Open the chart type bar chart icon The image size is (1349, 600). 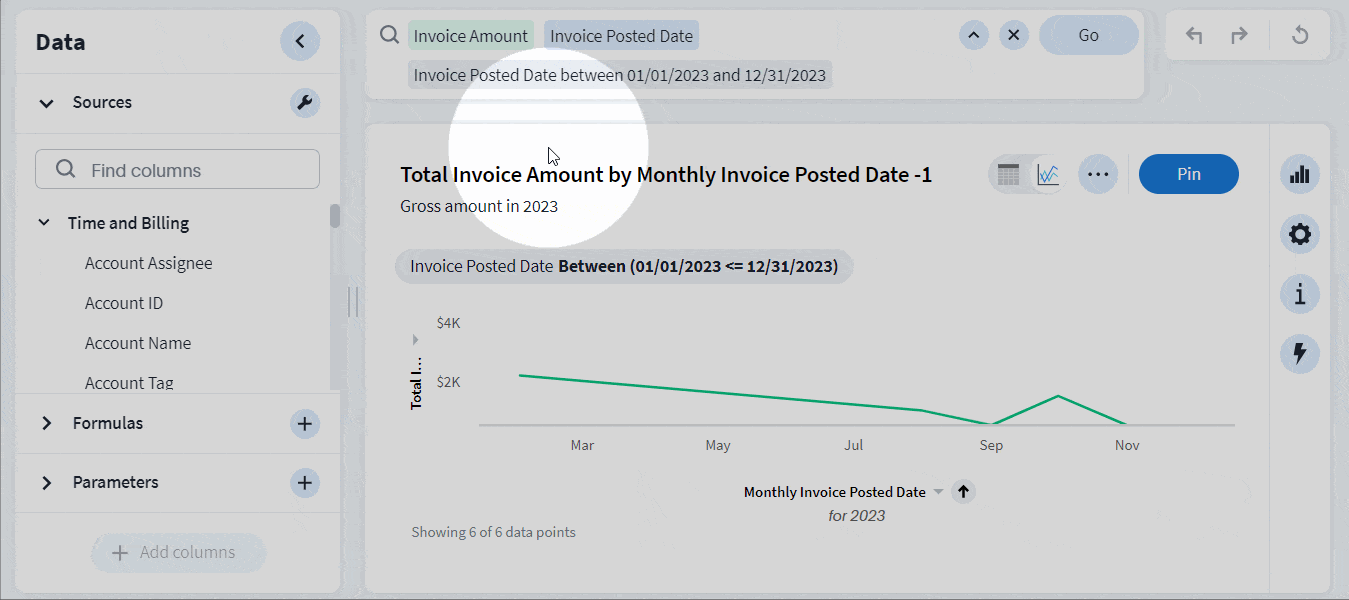[1299, 175]
